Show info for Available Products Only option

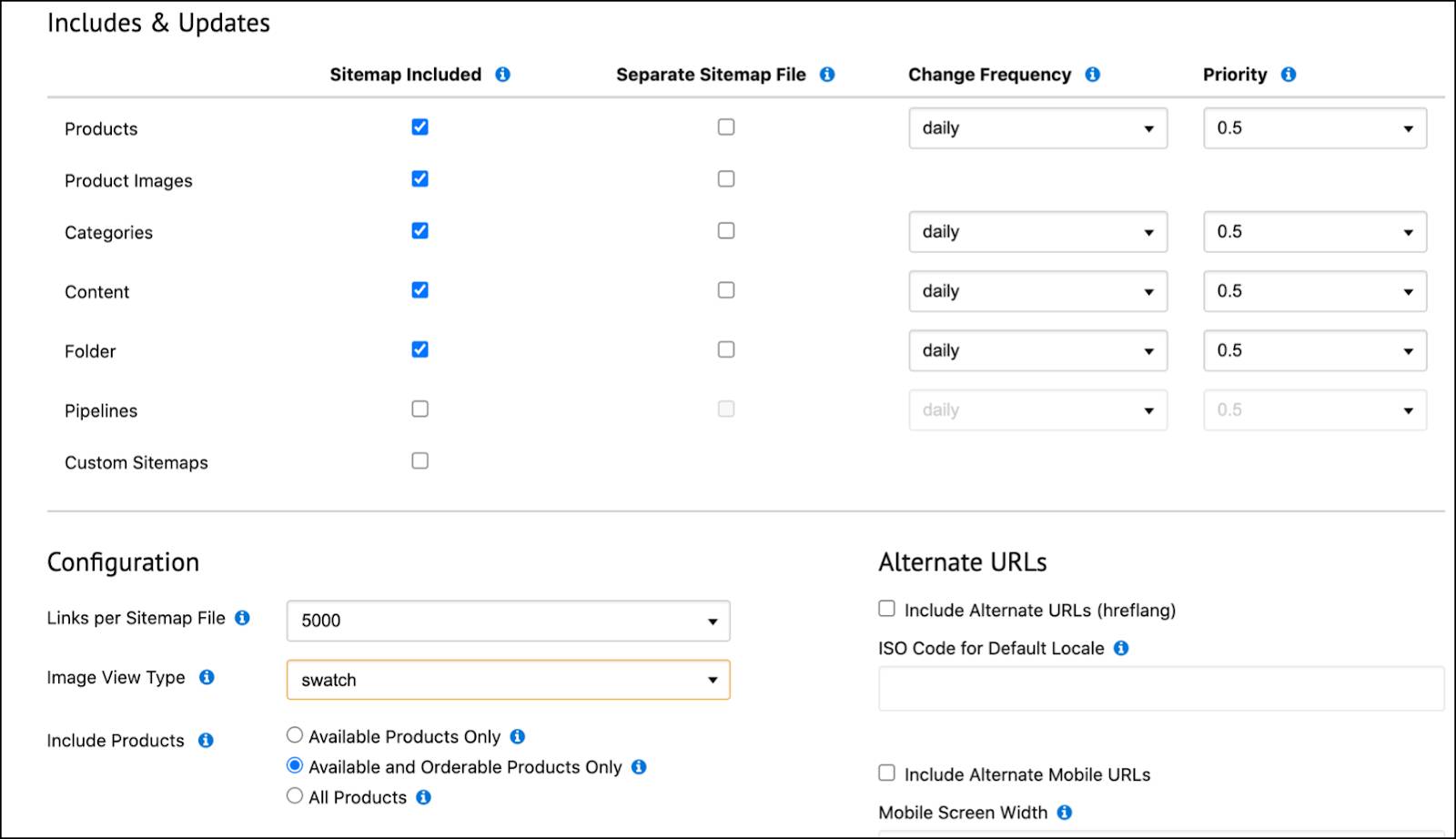pyautogui.click(x=518, y=736)
